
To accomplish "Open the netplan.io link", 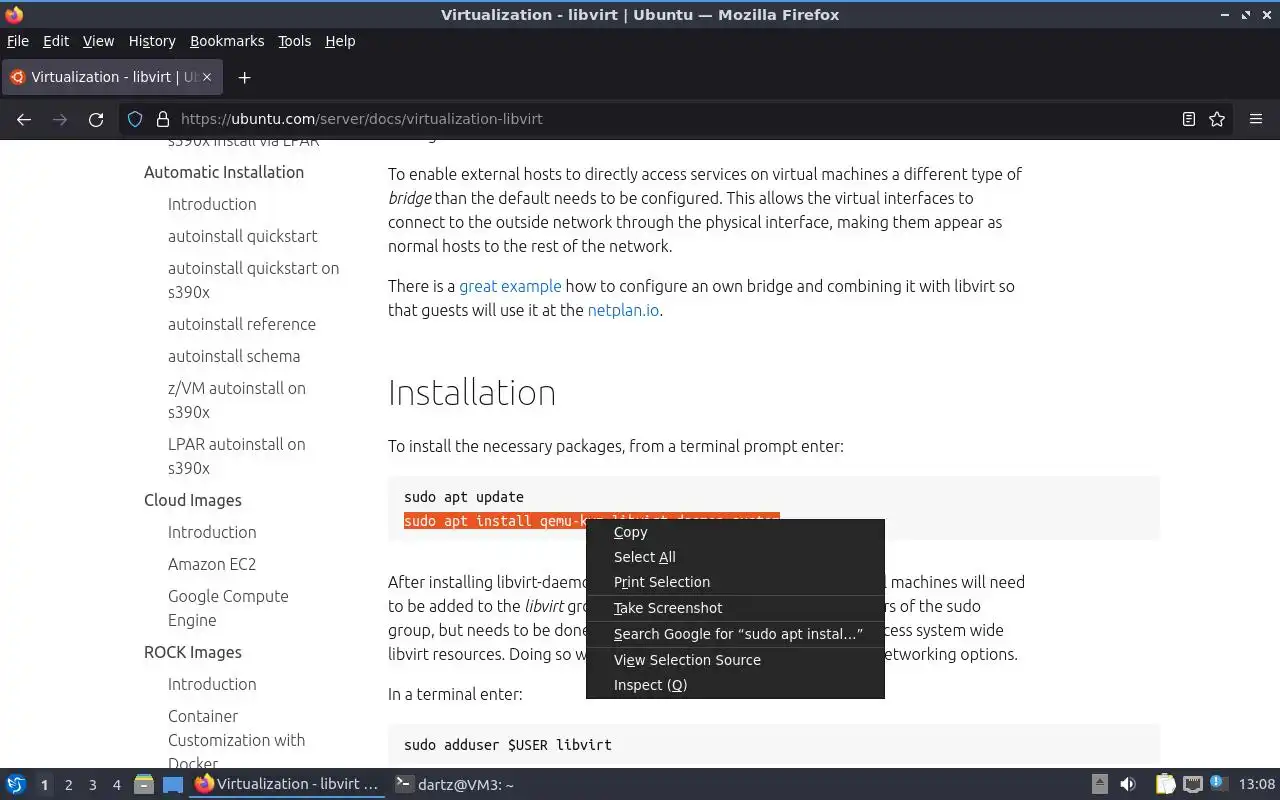I will point(623,310).
